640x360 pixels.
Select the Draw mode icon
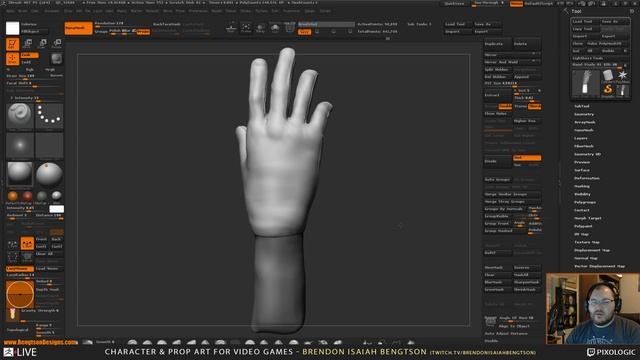pyautogui.click(x=13, y=59)
